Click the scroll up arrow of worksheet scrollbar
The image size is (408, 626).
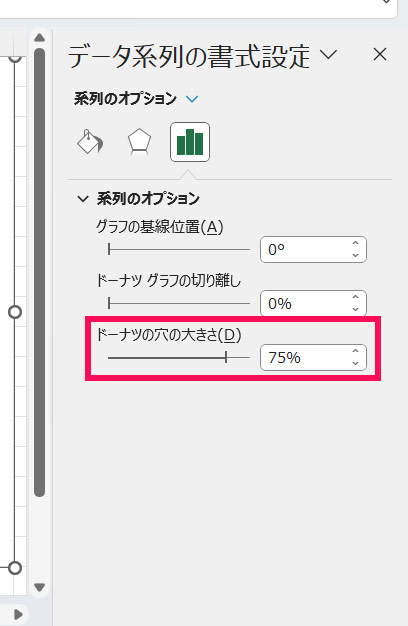tap(40, 38)
